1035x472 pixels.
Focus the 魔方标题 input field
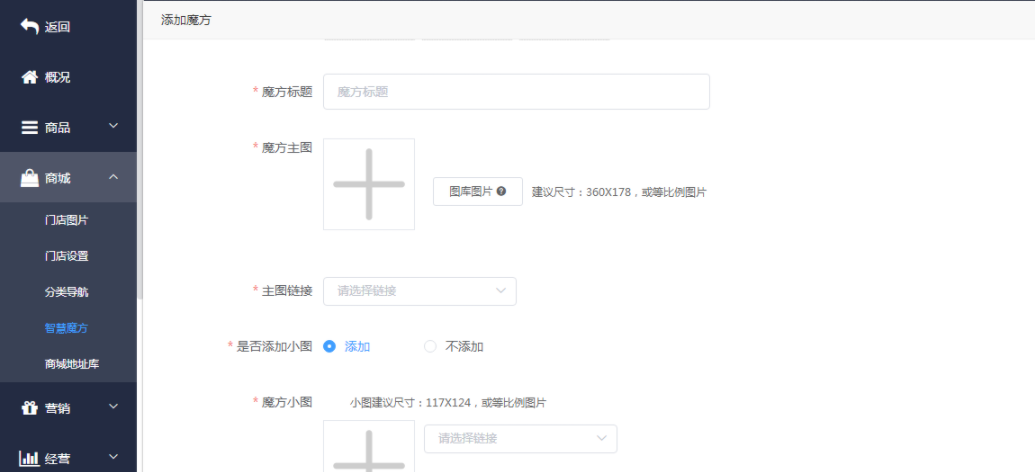[x=516, y=92]
